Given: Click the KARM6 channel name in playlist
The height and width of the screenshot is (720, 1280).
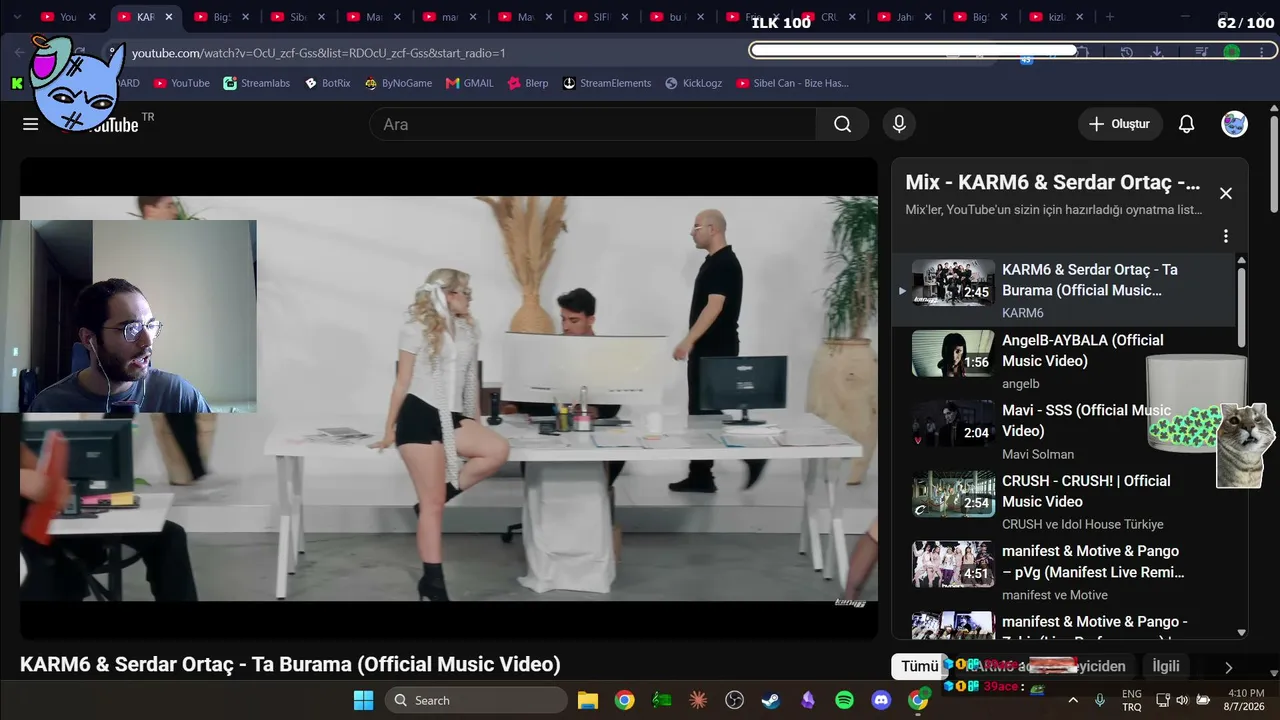Looking at the screenshot, I should click(x=1023, y=313).
